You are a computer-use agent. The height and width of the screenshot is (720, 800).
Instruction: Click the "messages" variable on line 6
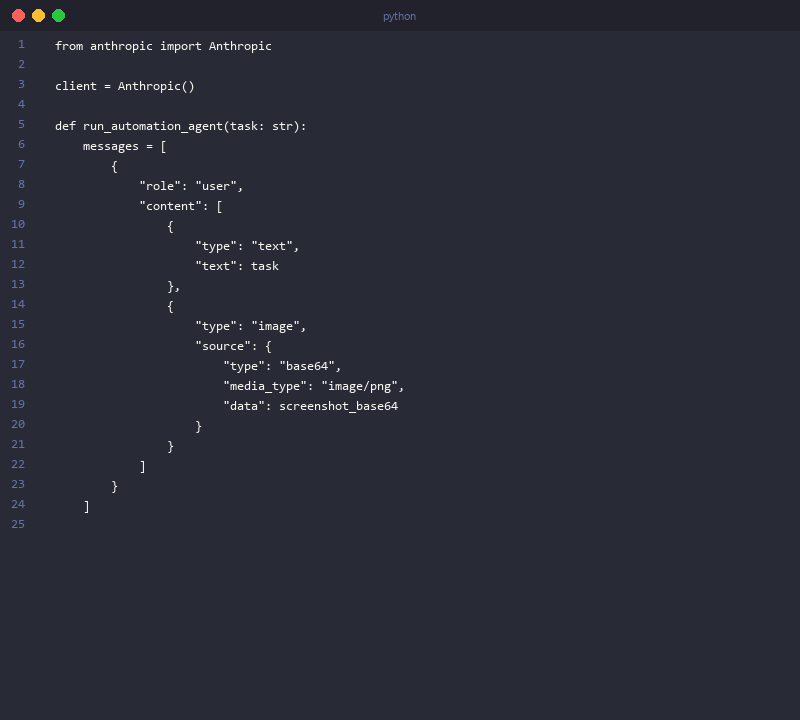click(111, 146)
